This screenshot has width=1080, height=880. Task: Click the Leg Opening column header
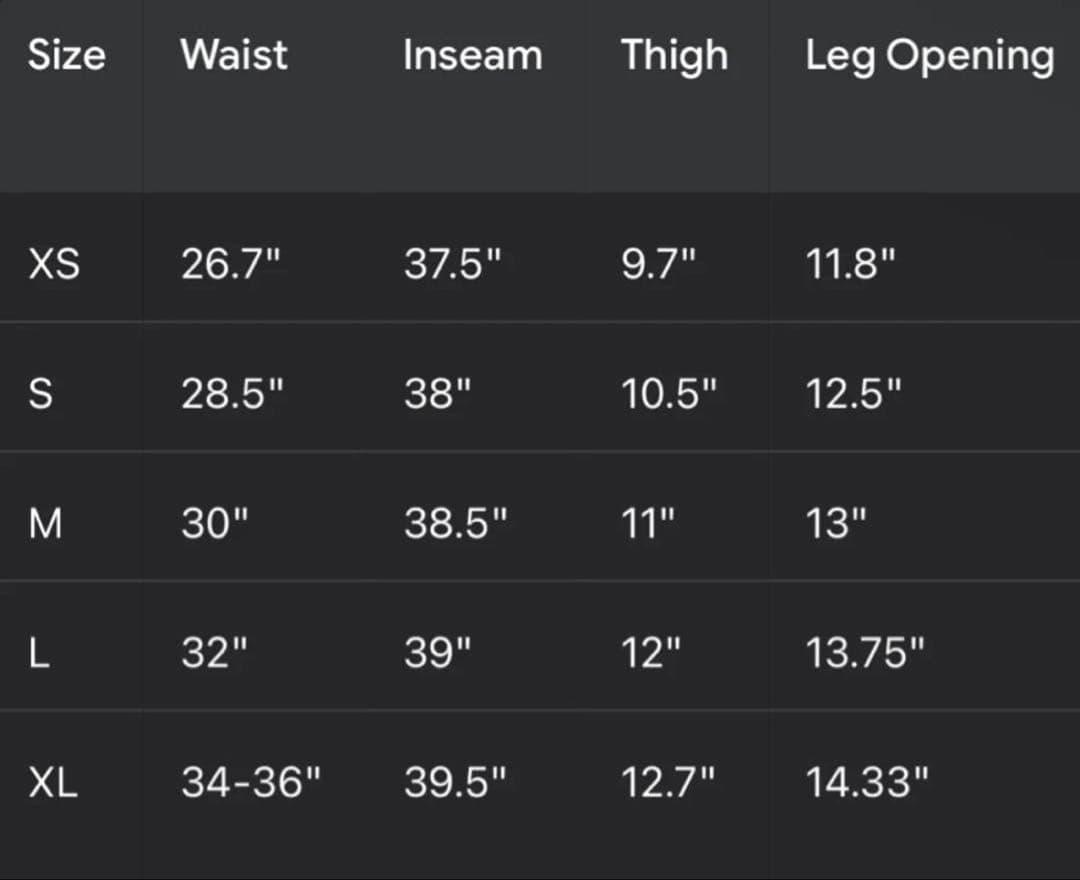[929, 57]
